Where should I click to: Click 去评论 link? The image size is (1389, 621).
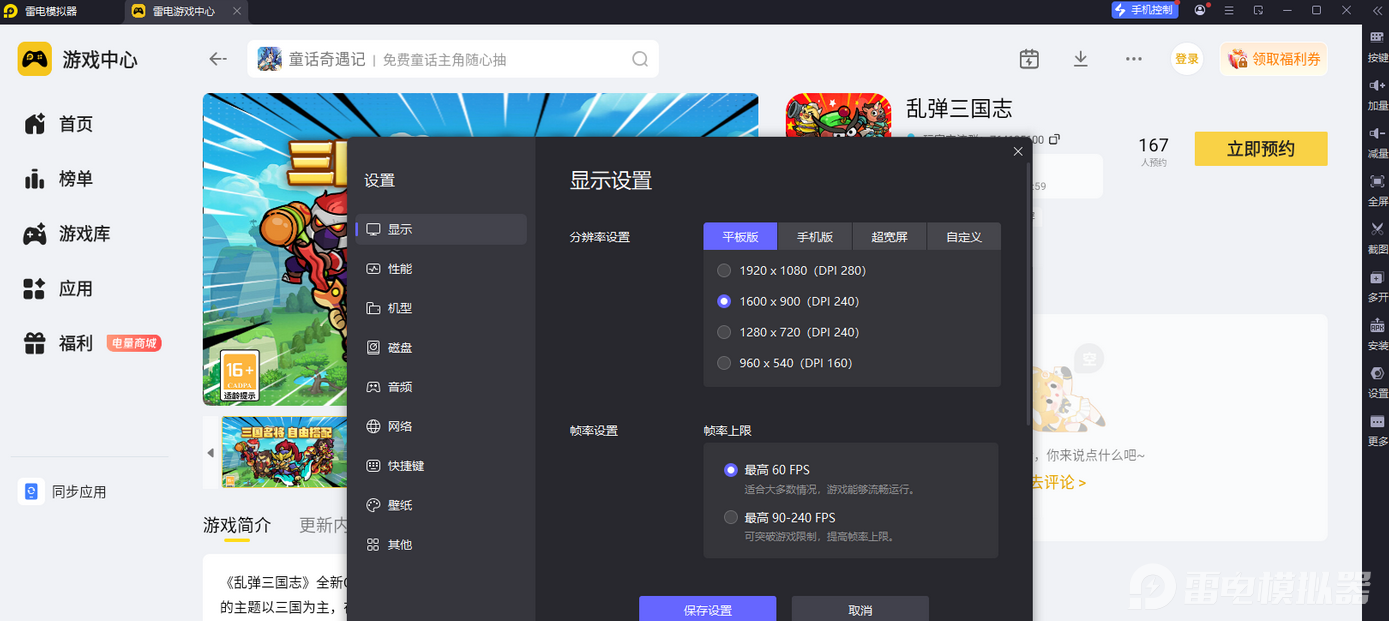coord(1059,483)
